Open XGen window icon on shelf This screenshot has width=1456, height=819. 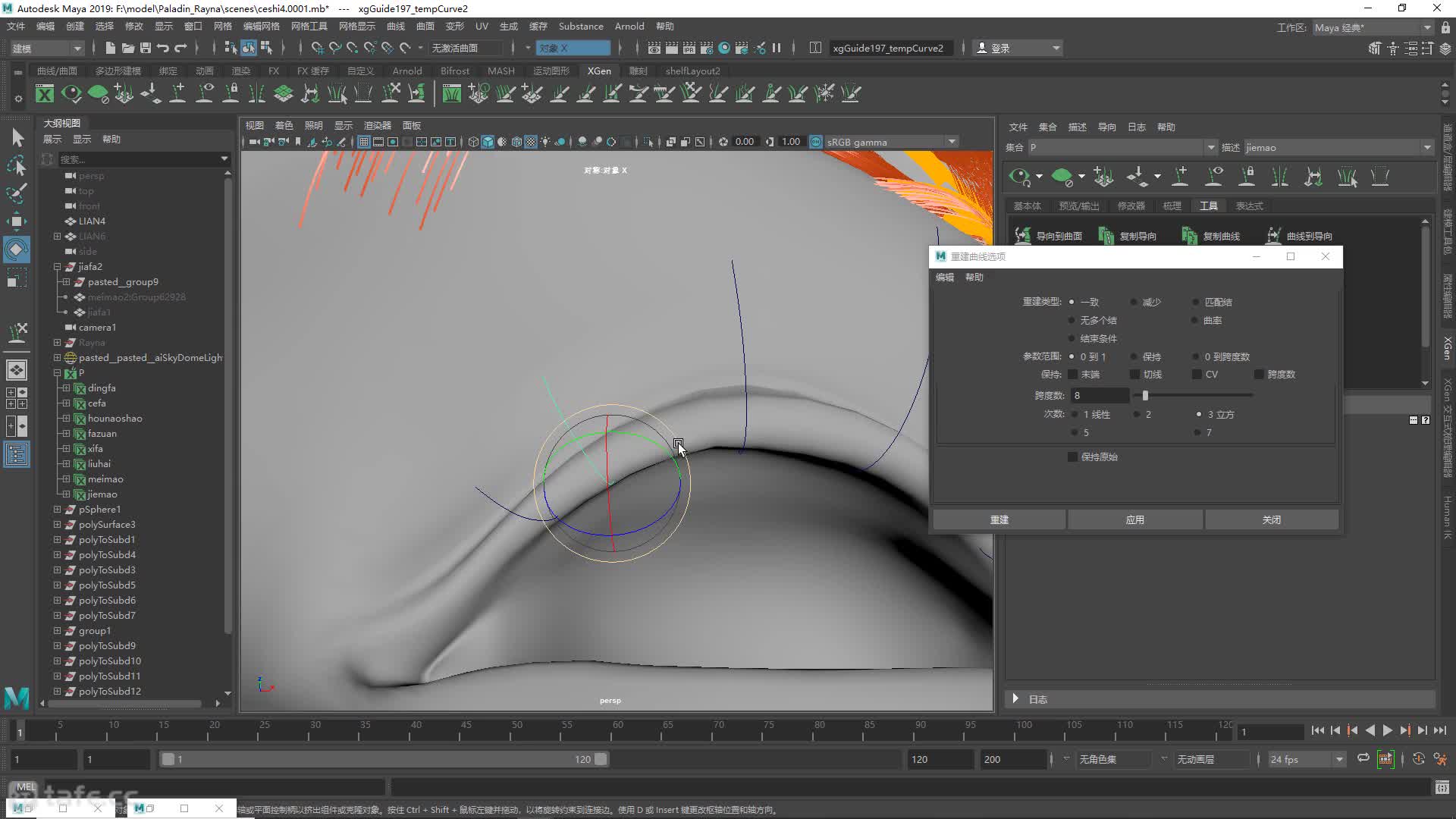pyautogui.click(x=45, y=93)
